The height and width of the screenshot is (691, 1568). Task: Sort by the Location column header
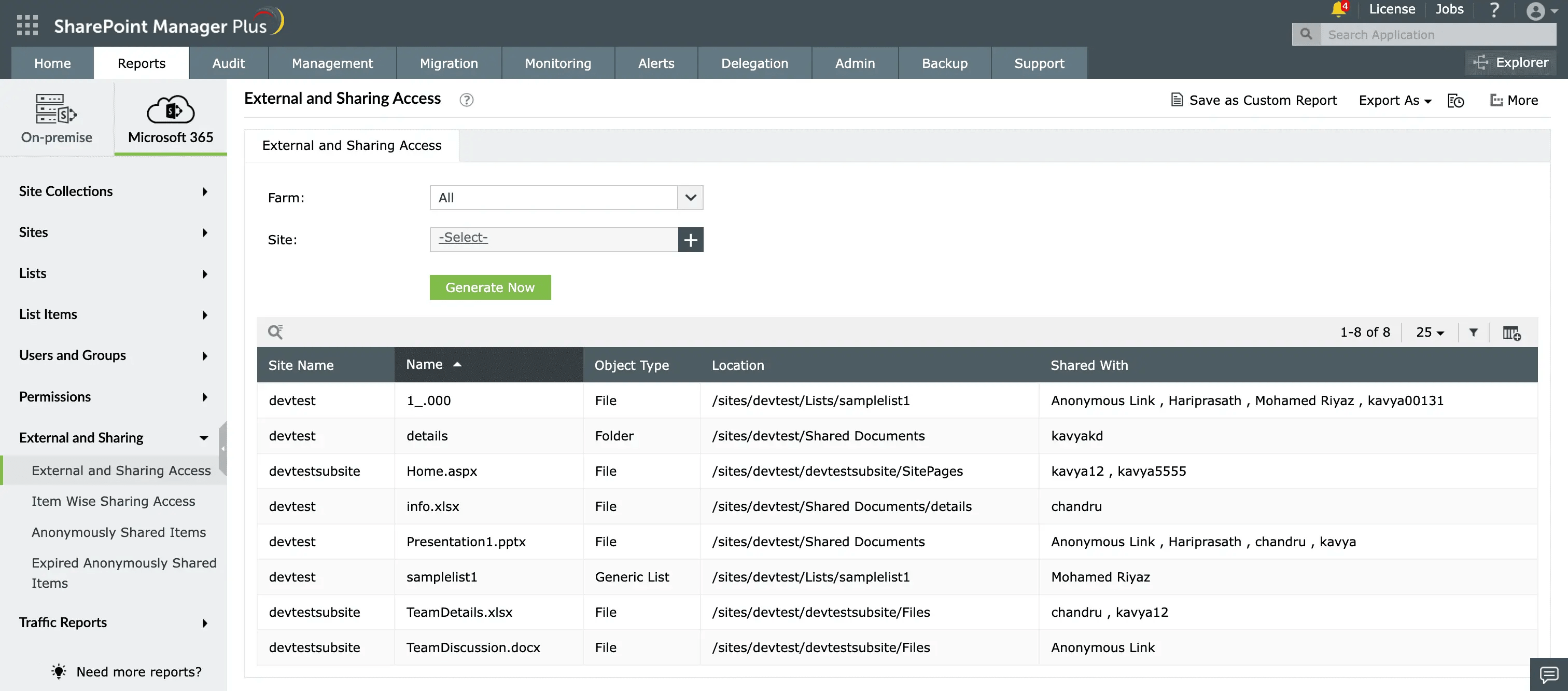(x=869, y=365)
